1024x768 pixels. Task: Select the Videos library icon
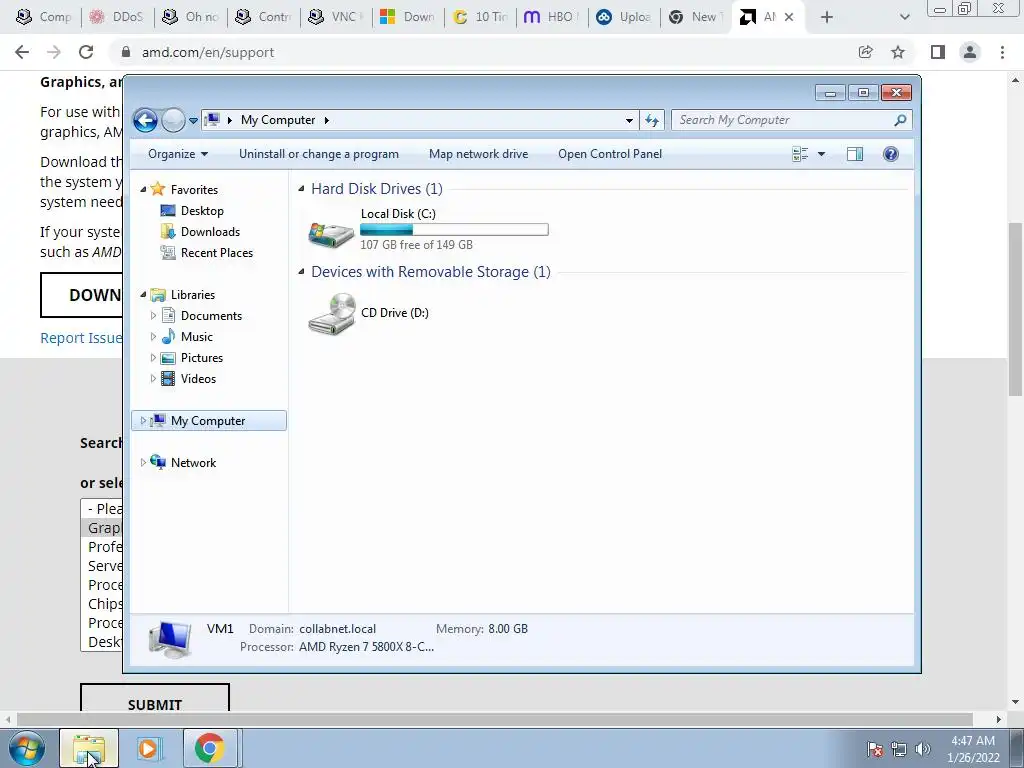point(168,379)
